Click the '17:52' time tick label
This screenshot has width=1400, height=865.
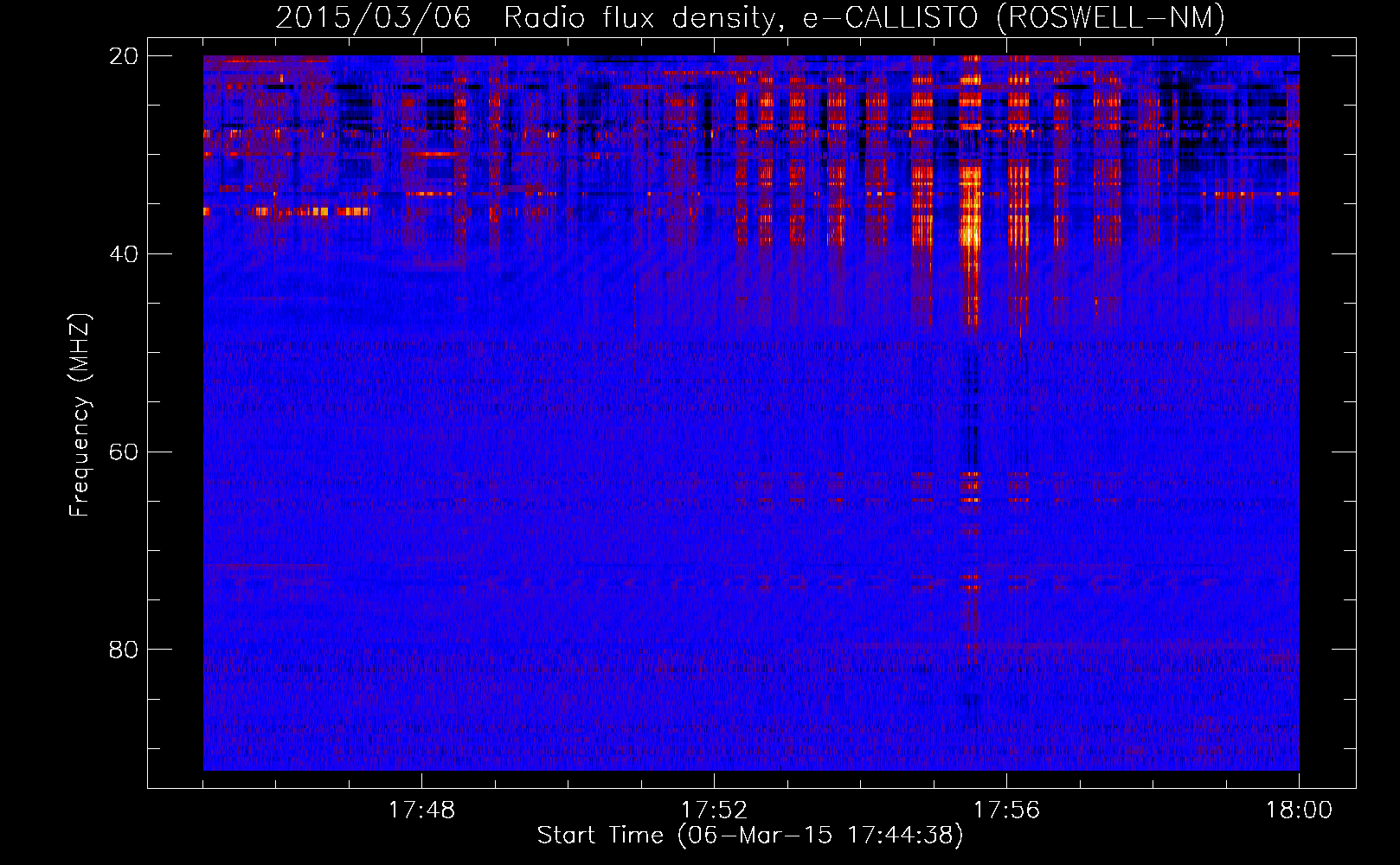point(714,811)
